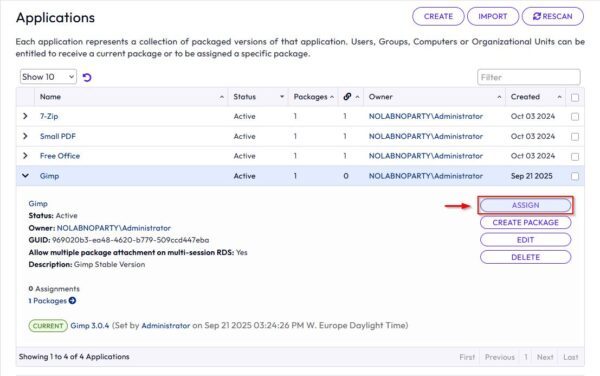Image resolution: width=600 pixels, height=376 pixels.
Task: Open the Show 10 page size dropdown
Action: click(48, 77)
